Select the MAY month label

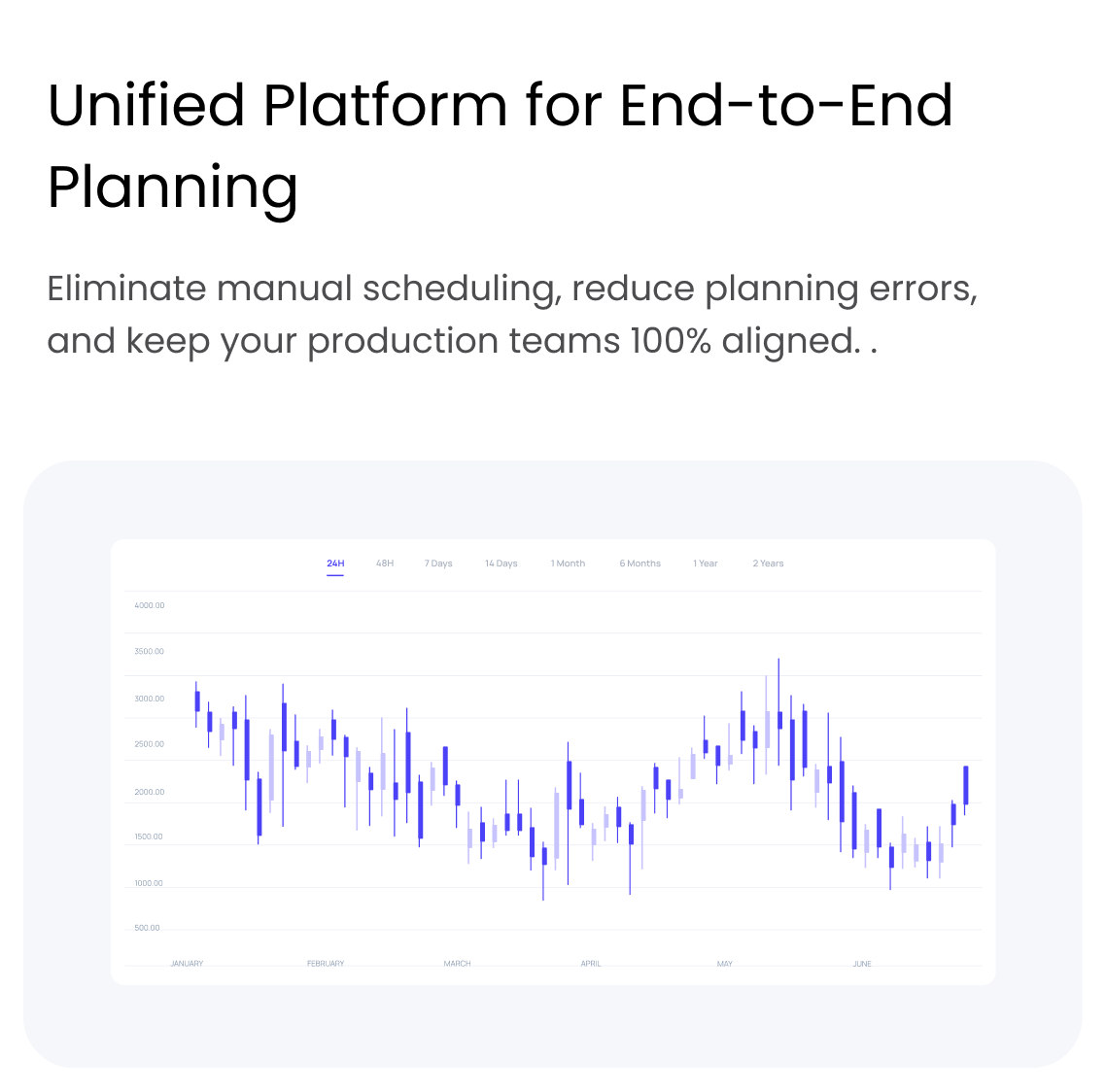coord(725,964)
